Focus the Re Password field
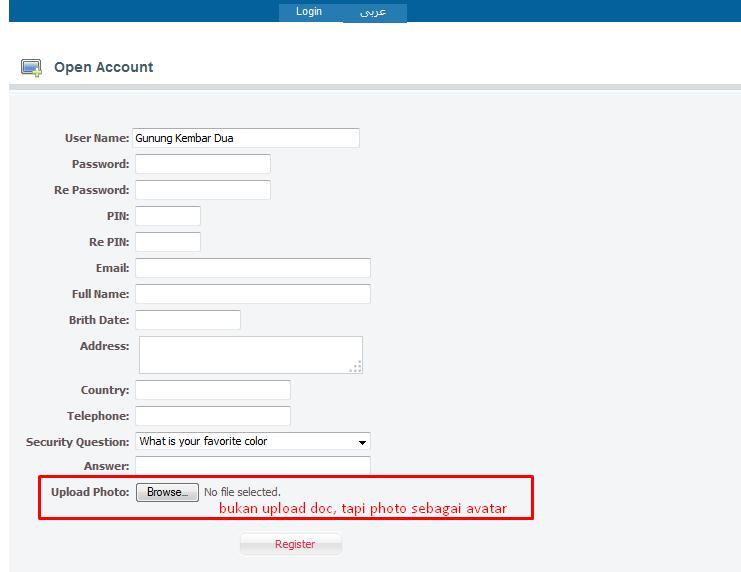The image size is (741, 572). 203,190
